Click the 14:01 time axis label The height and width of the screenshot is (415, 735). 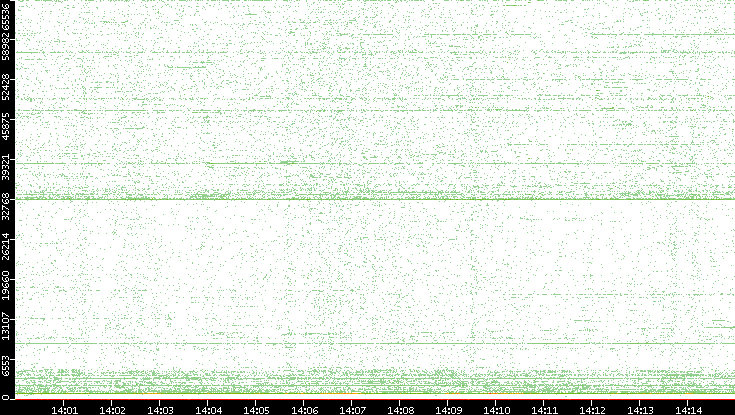[64, 410]
